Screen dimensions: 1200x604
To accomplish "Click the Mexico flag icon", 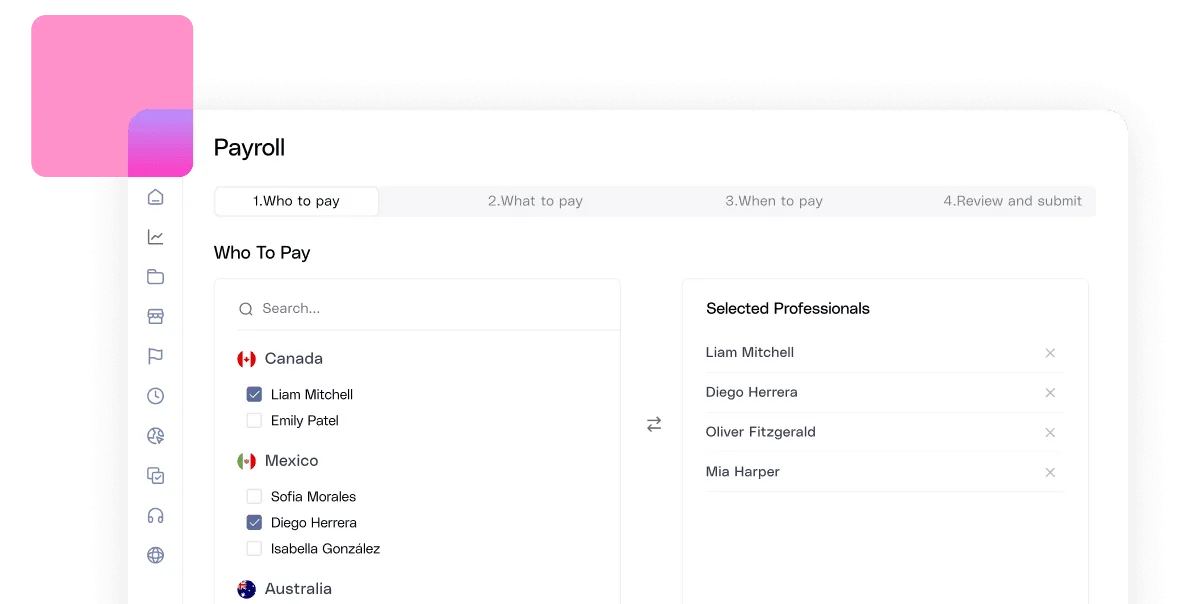I will point(246,461).
